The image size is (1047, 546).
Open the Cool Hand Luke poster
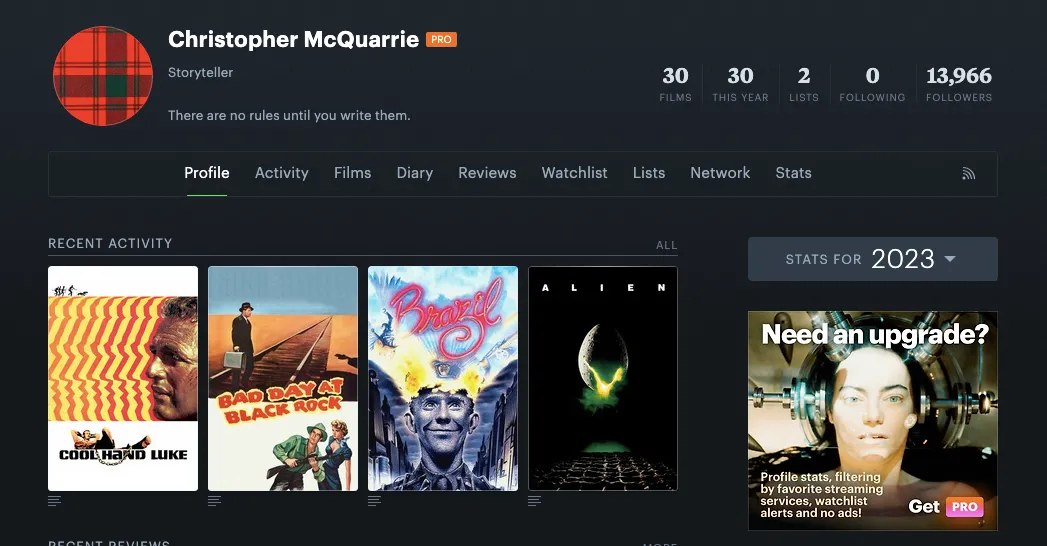point(123,378)
